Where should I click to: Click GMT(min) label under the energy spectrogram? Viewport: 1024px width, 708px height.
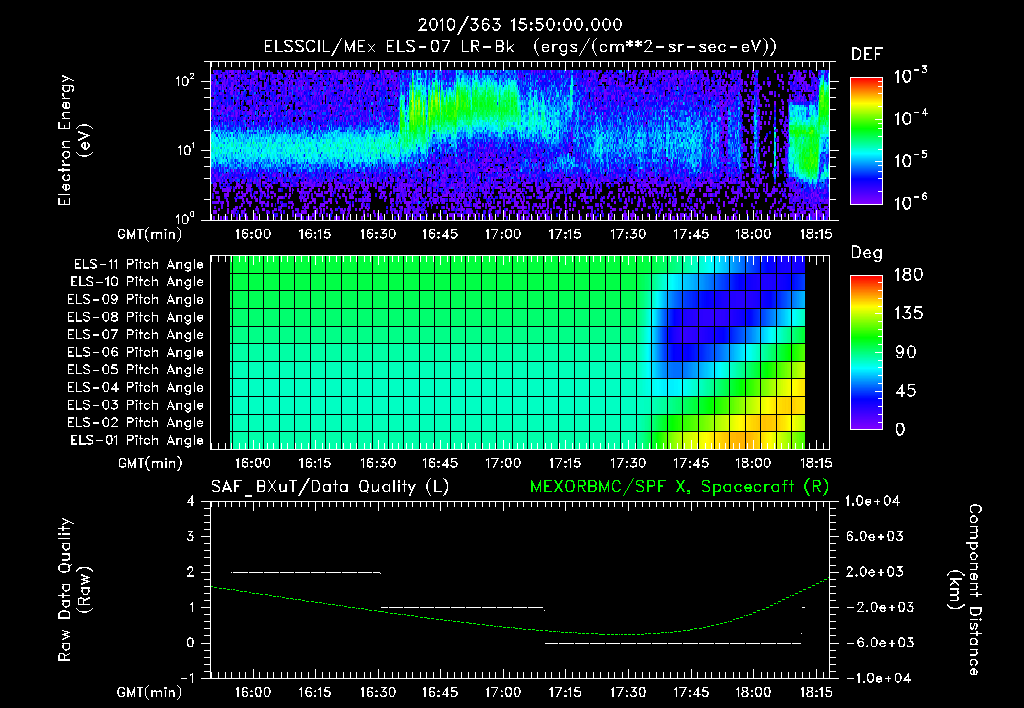(x=150, y=234)
